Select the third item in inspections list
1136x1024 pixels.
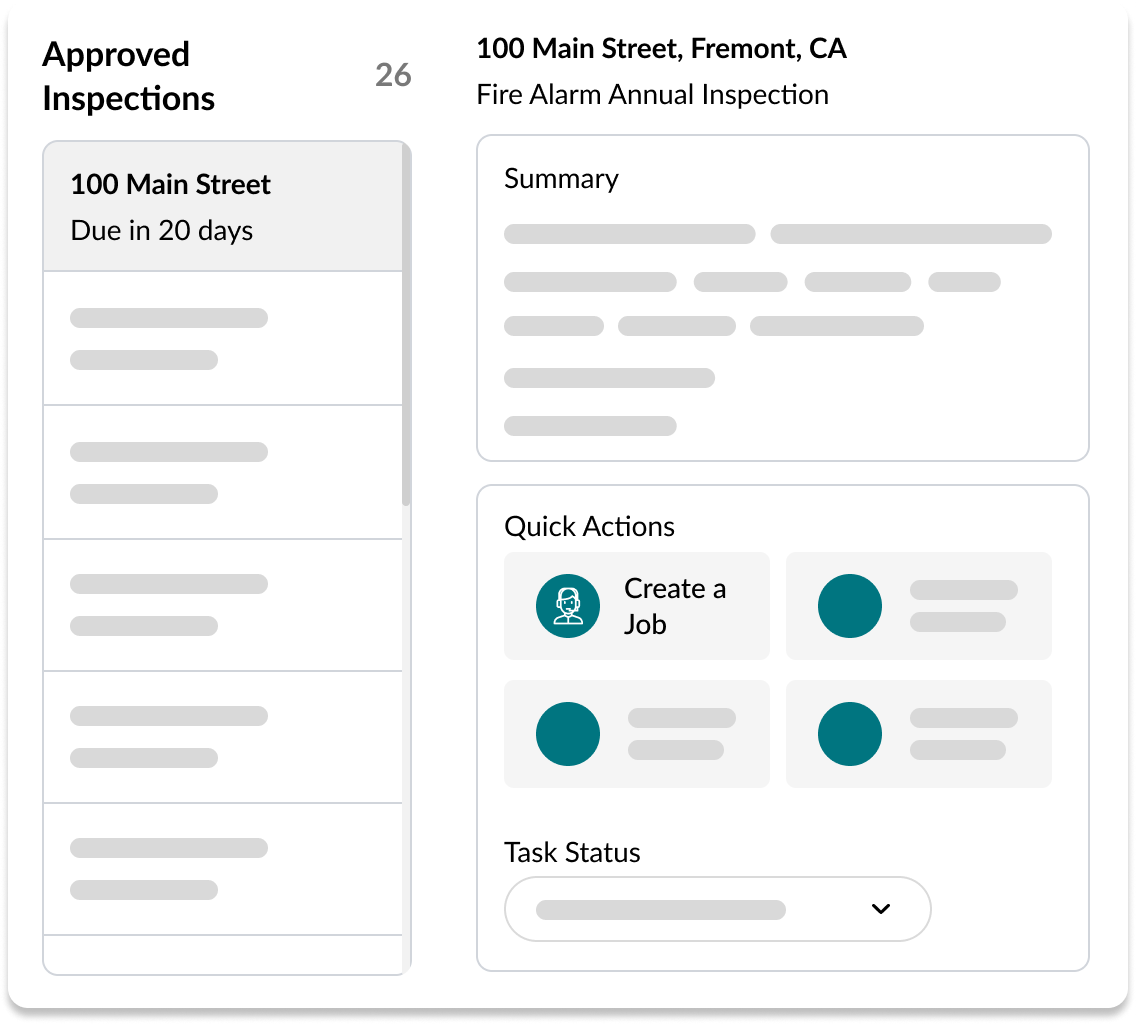click(222, 472)
